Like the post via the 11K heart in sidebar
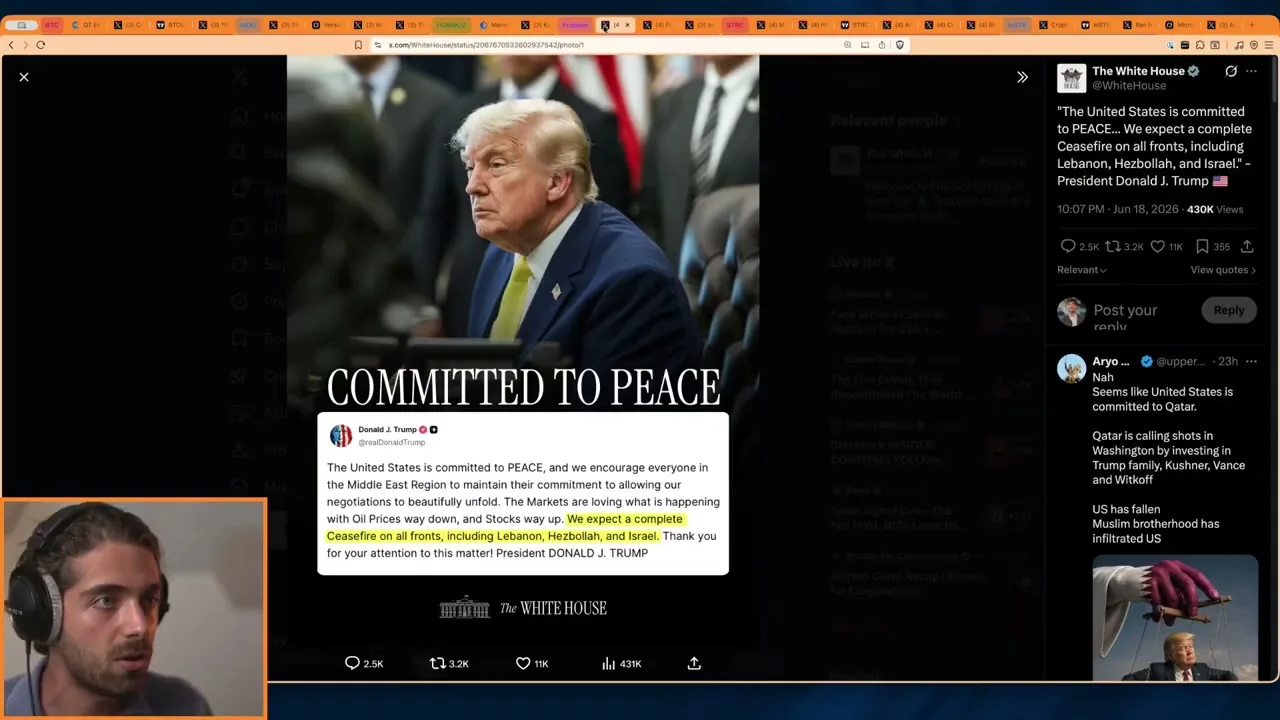 1157,246
